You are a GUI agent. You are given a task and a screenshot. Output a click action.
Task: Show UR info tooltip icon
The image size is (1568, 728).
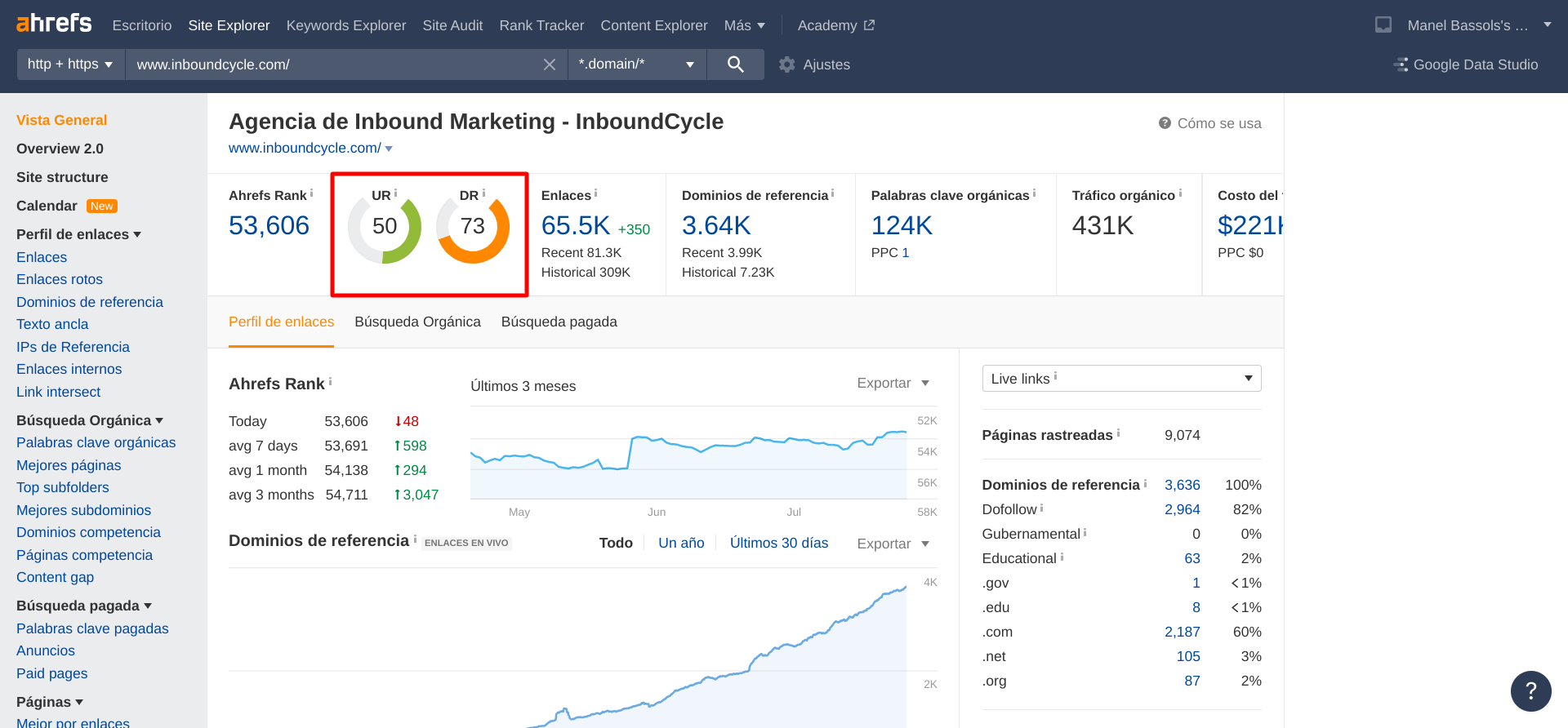click(x=396, y=193)
